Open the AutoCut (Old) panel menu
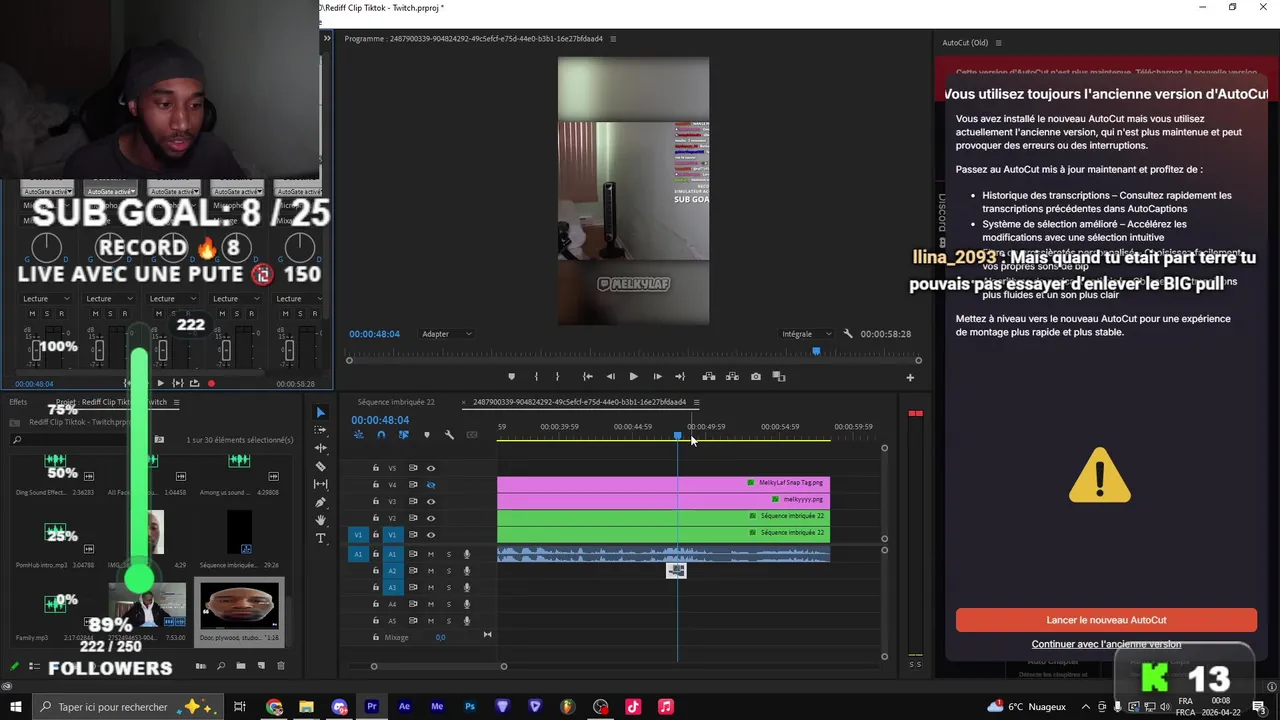The image size is (1280, 720). pyautogui.click(x=998, y=43)
